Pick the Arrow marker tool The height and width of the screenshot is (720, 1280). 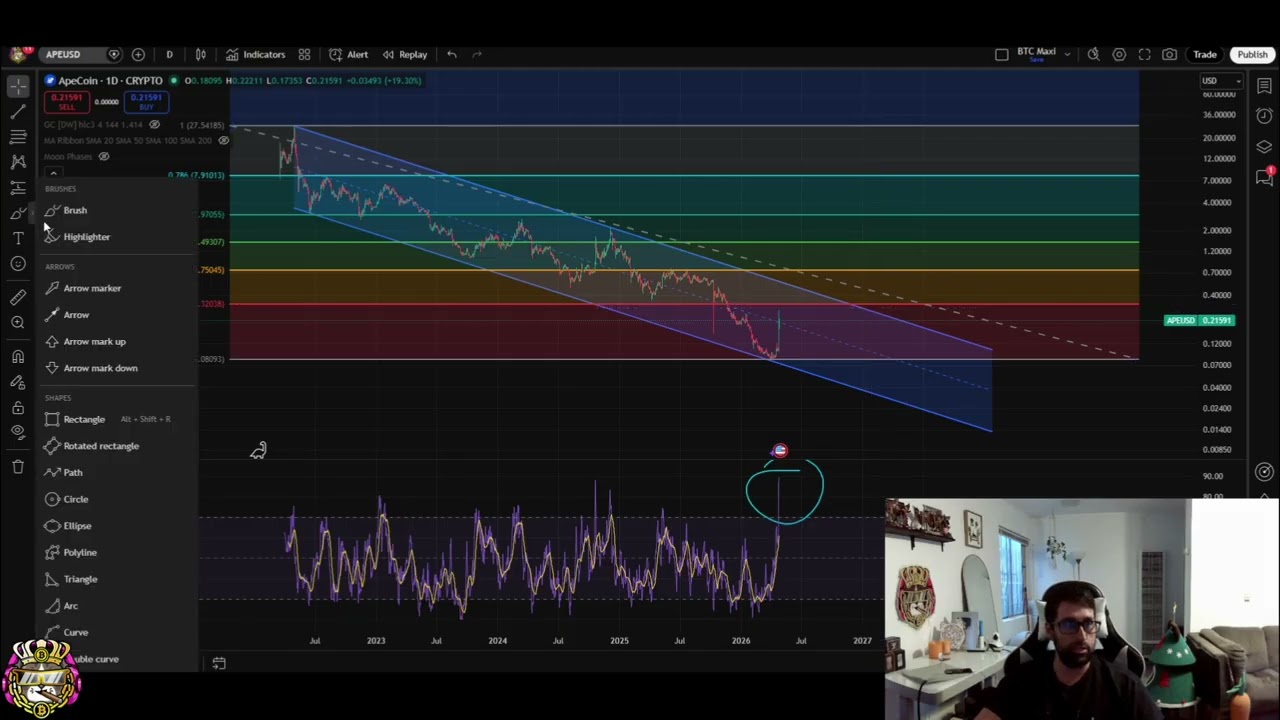pyautogui.click(x=91, y=288)
